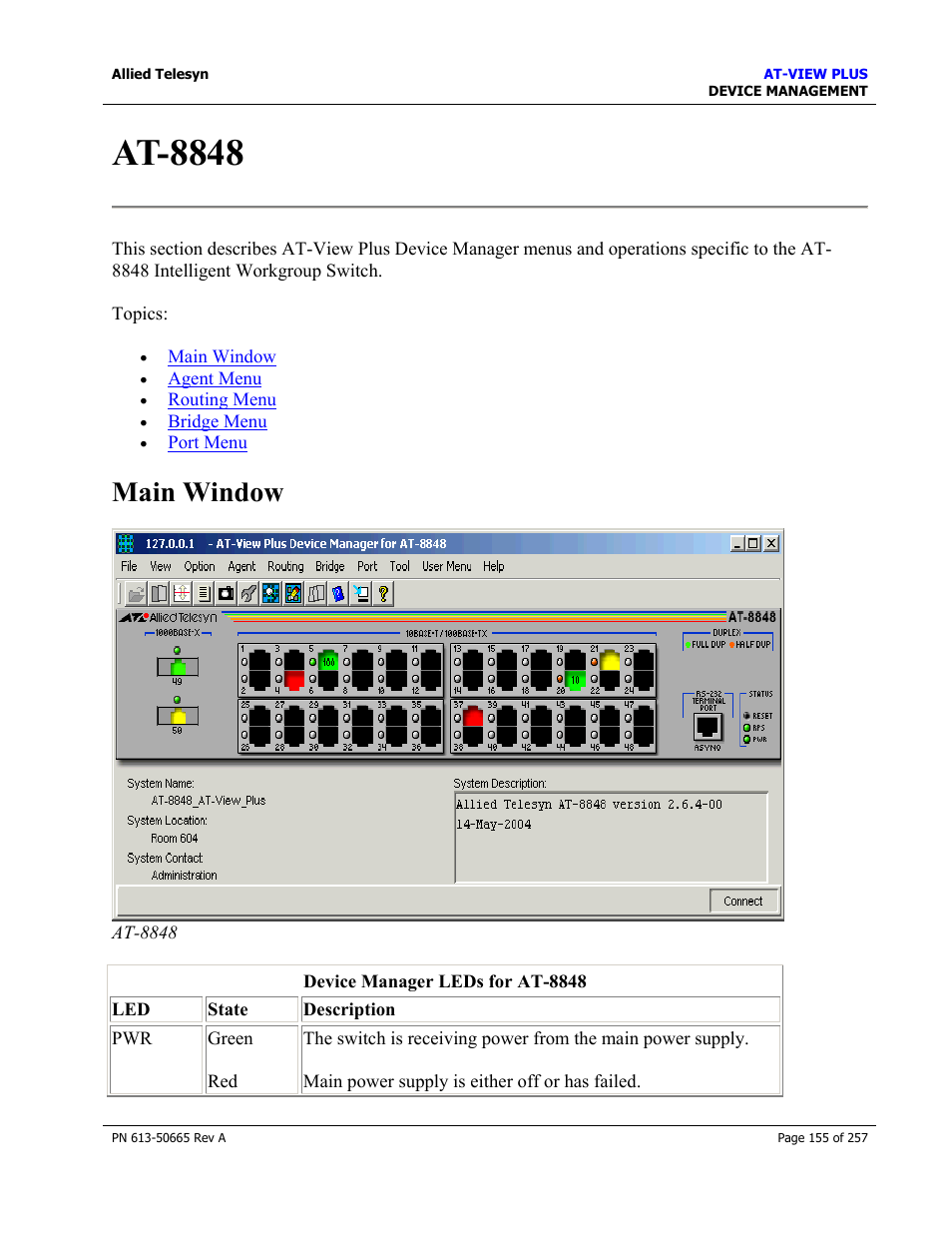Click the system name text AT-8848_AT-View_Plus
952x1233 pixels.
tap(209, 801)
